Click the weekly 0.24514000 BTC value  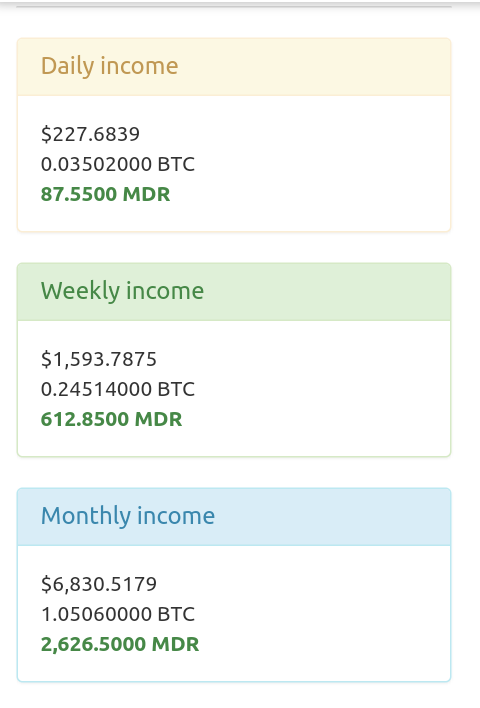[x=118, y=389]
